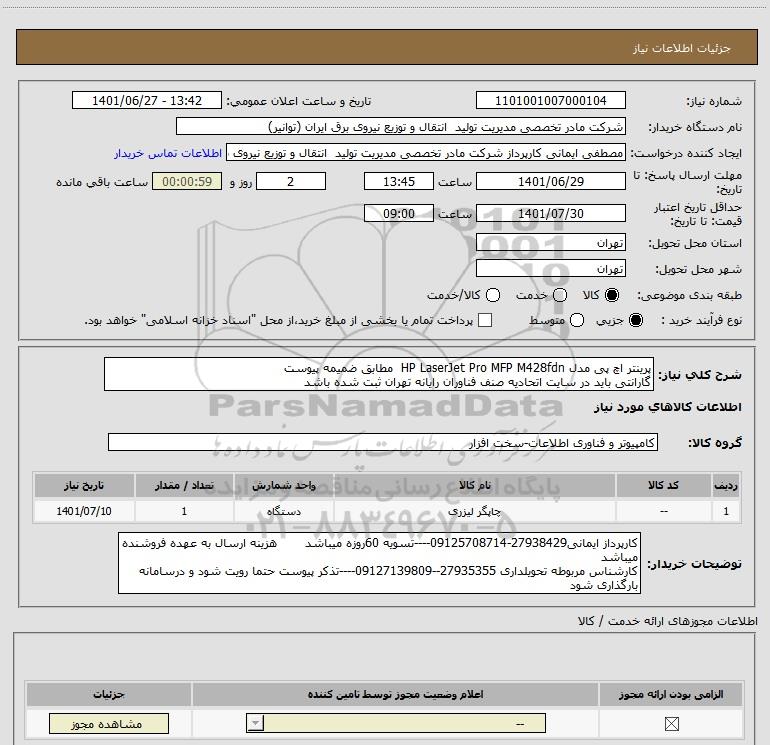
Task: Select the کالا radio button
Action: click(612, 295)
